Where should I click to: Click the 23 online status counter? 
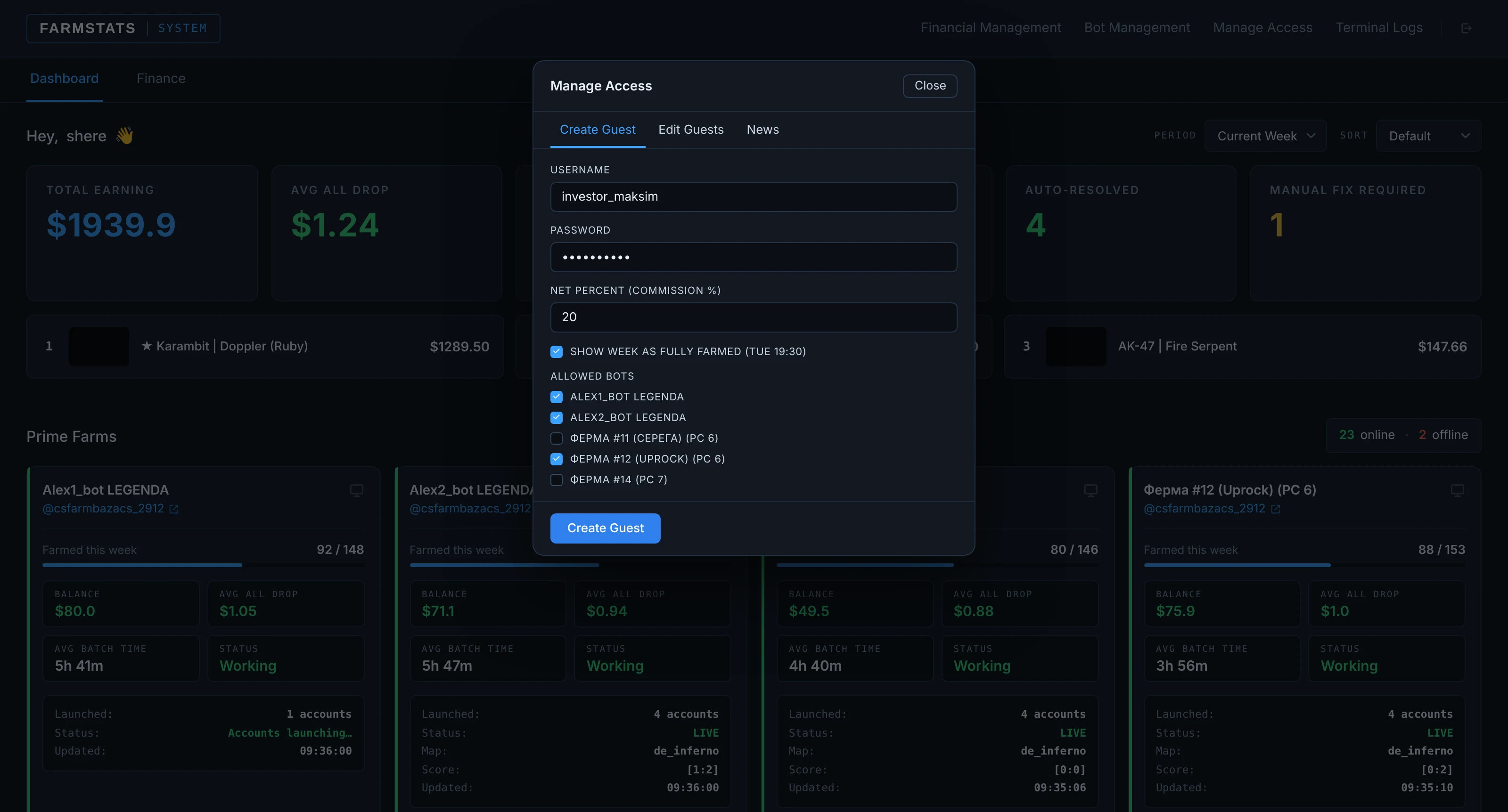click(1366, 435)
